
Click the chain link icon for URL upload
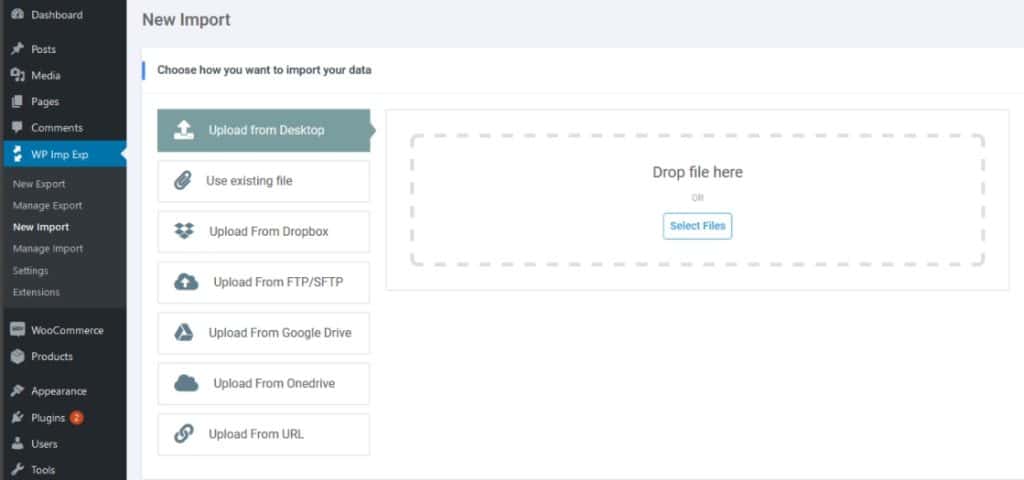pos(184,434)
